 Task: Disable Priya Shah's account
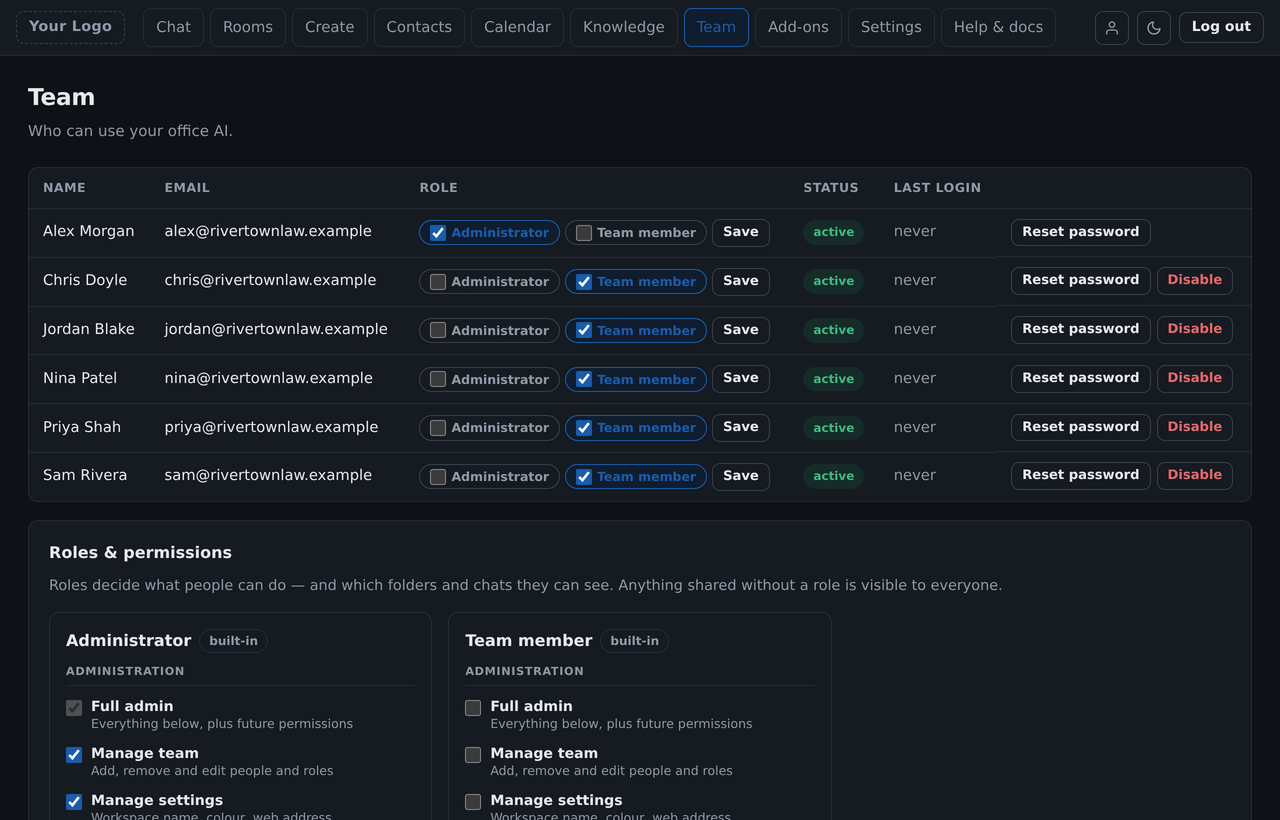pyautogui.click(x=1195, y=427)
